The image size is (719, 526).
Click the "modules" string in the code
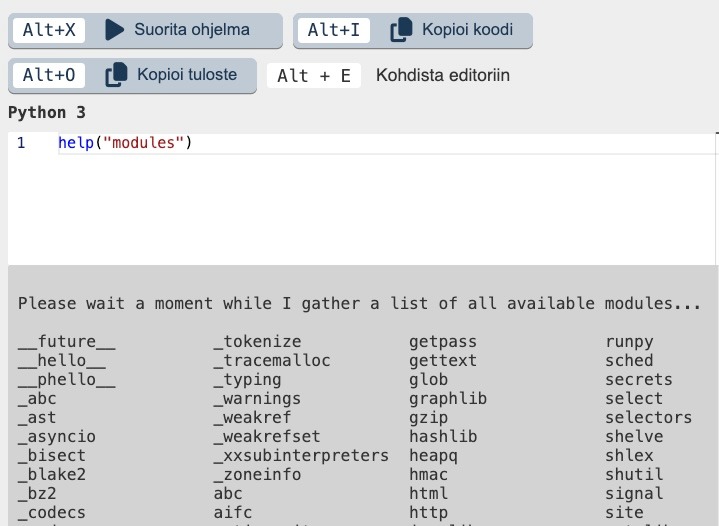click(x=144, y=143)
